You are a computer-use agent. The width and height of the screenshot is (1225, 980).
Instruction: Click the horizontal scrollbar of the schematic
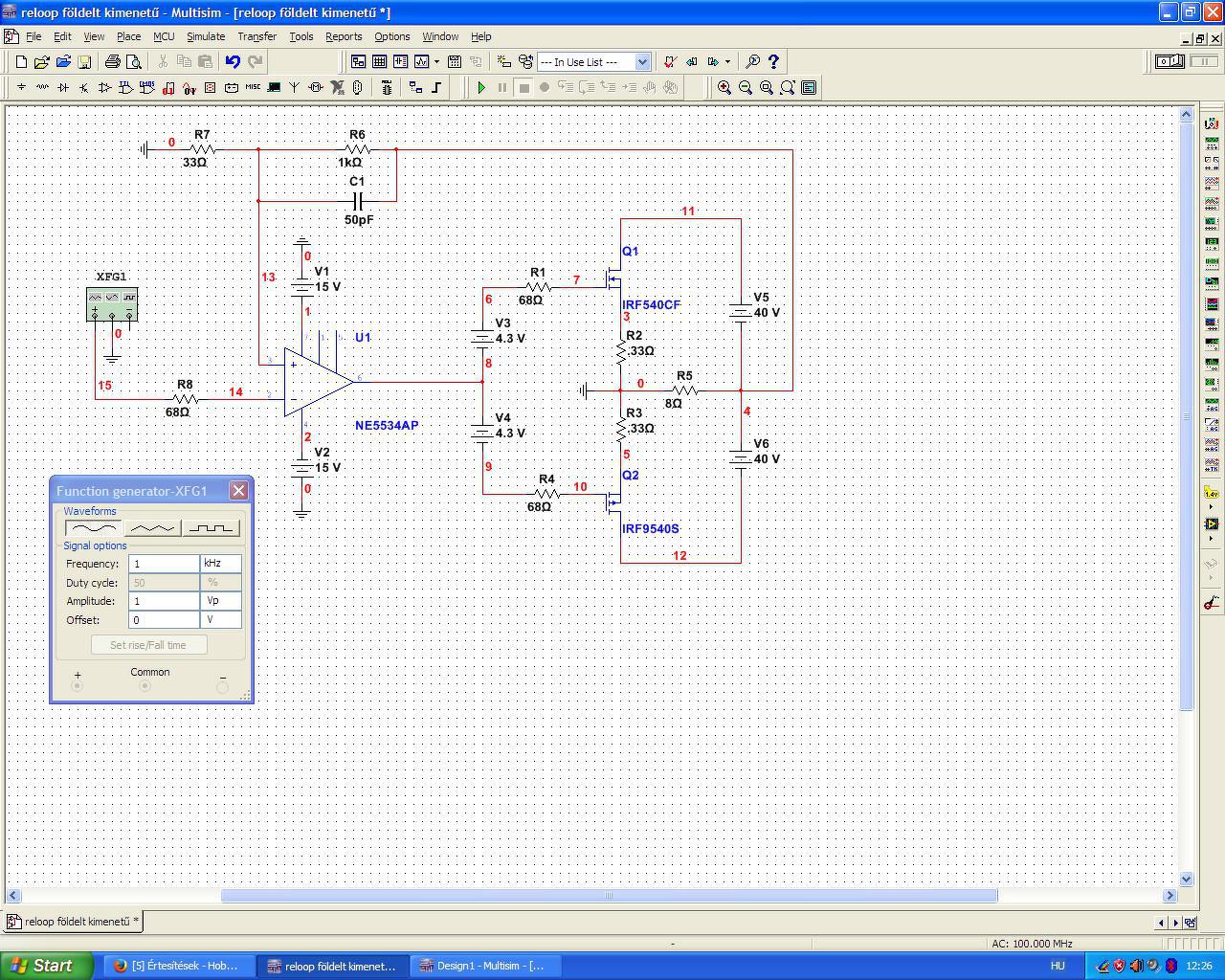click(x=609, y=896)
